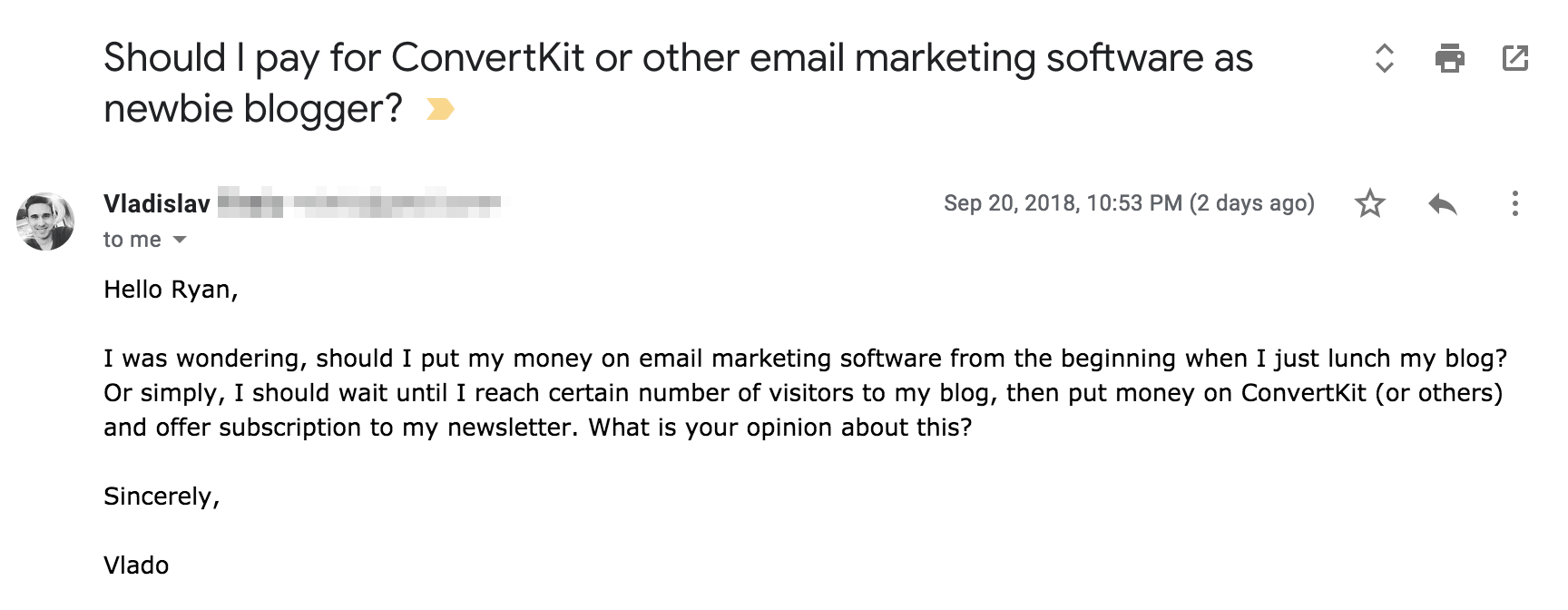Click 'to me' to view recipient info

[133, 239]
